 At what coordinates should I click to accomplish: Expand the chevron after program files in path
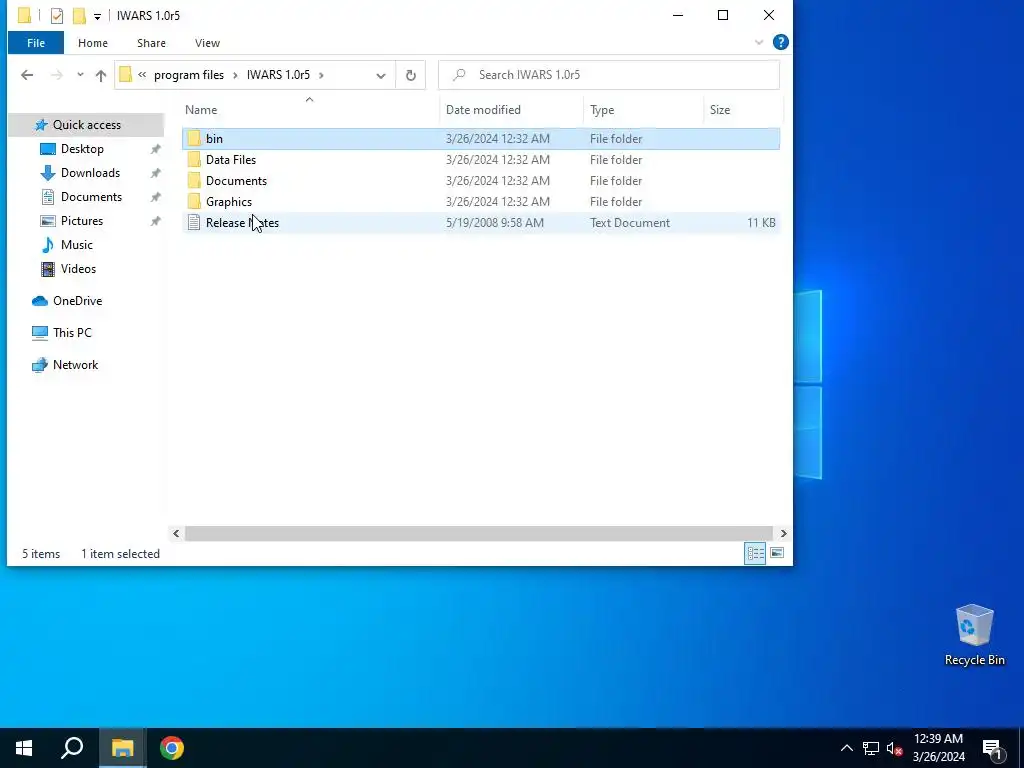point(234,75)
